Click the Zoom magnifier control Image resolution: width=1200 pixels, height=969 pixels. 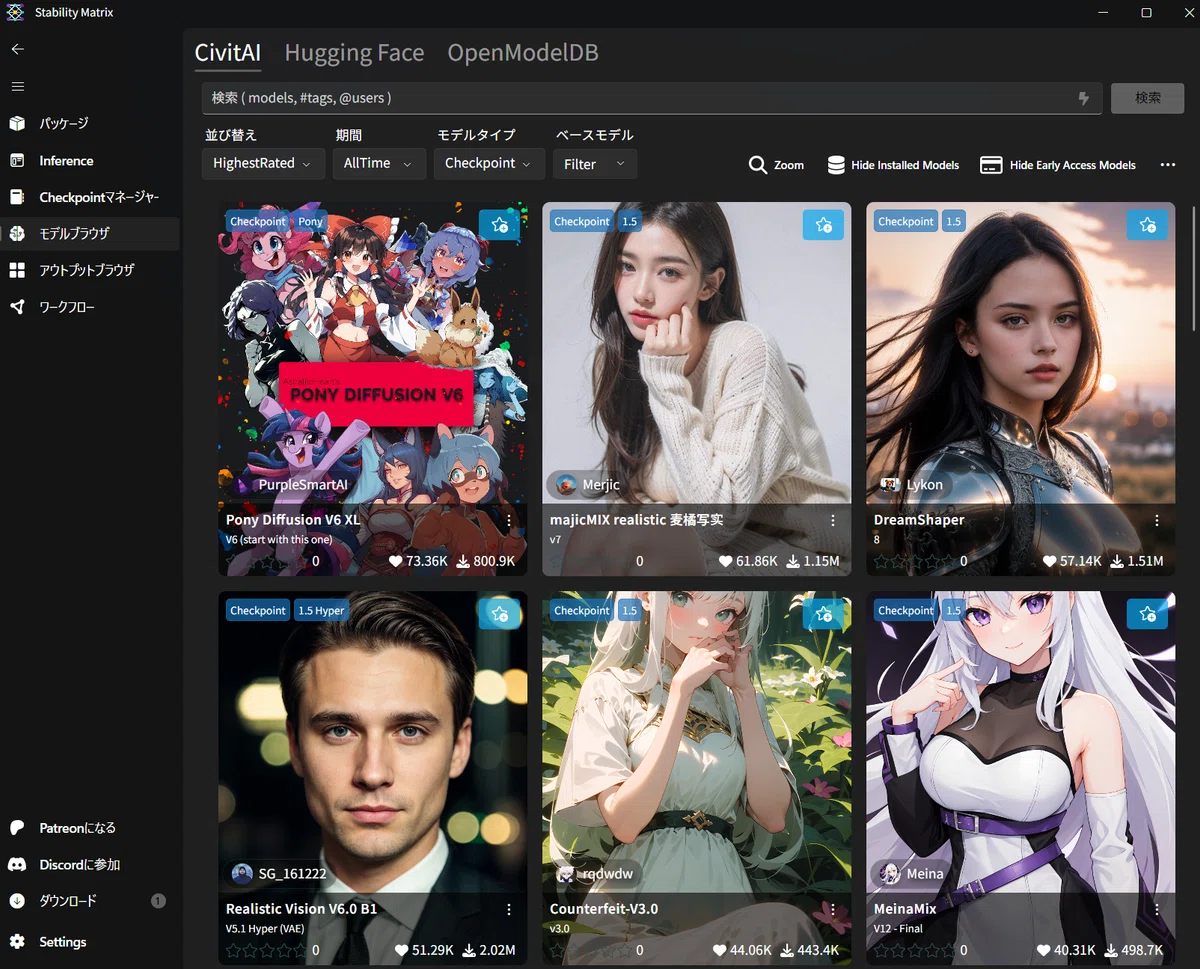pos(776,165)
